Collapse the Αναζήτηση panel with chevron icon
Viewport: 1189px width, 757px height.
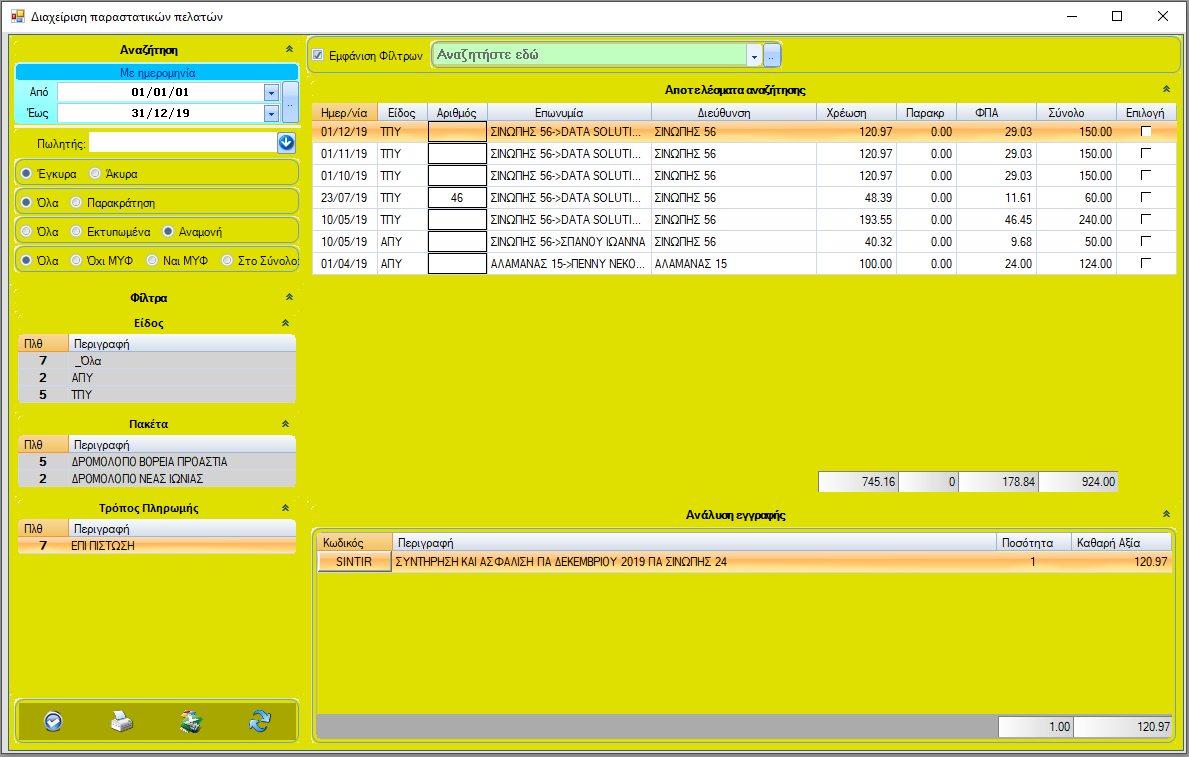tap(289, 49)
